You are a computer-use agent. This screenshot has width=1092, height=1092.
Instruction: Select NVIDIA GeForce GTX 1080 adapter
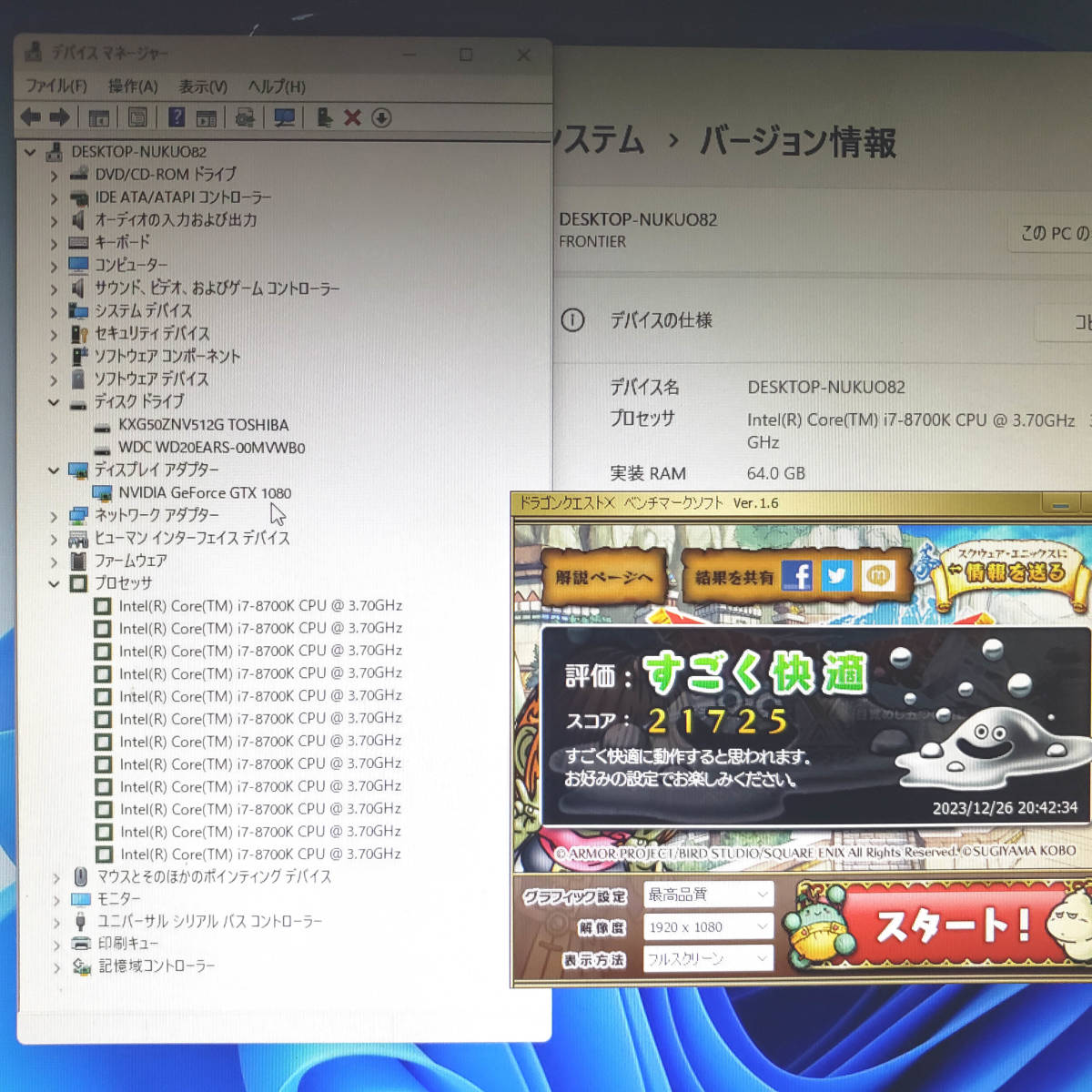(205, 492)
